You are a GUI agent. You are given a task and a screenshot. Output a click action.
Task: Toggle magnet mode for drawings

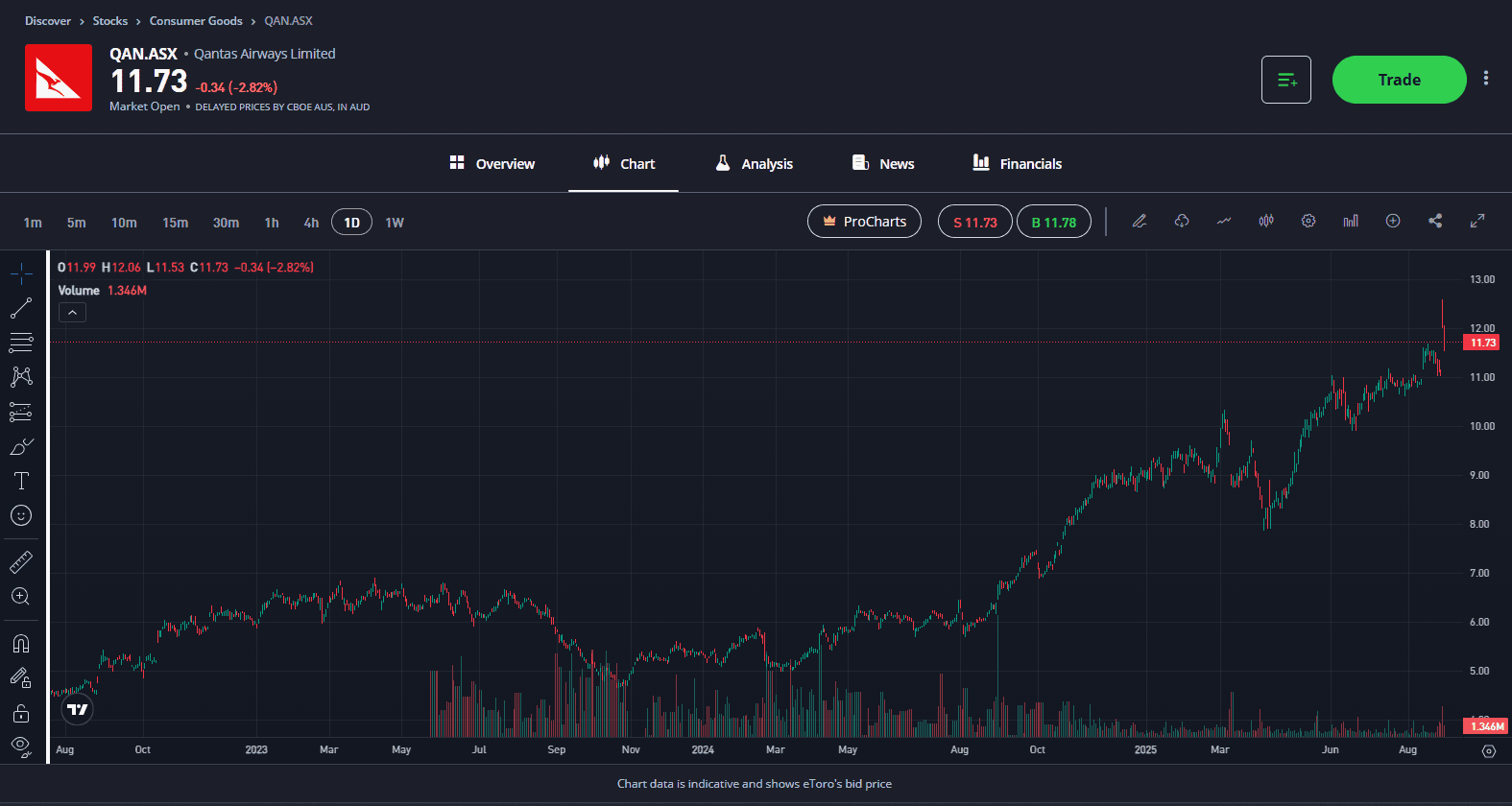click(x=21, y=643)
